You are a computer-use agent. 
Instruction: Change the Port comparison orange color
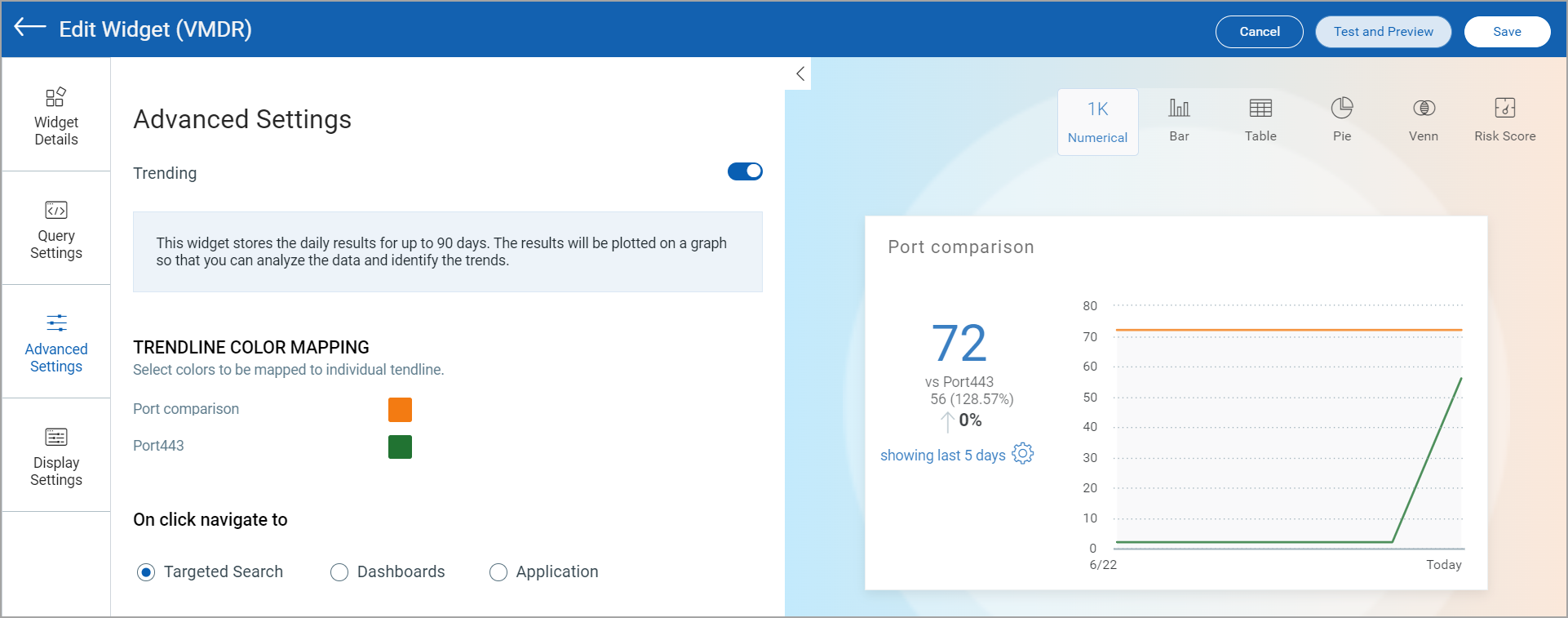tap(400, 410)
